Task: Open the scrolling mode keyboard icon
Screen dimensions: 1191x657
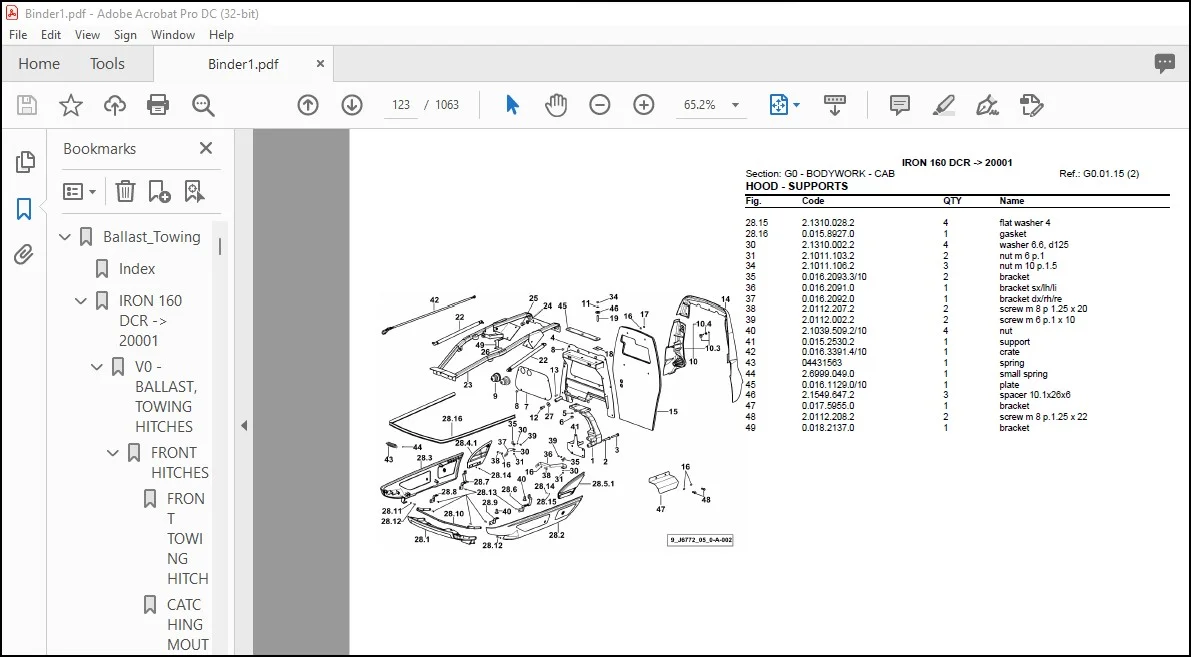Action: (x=835, y=105)
